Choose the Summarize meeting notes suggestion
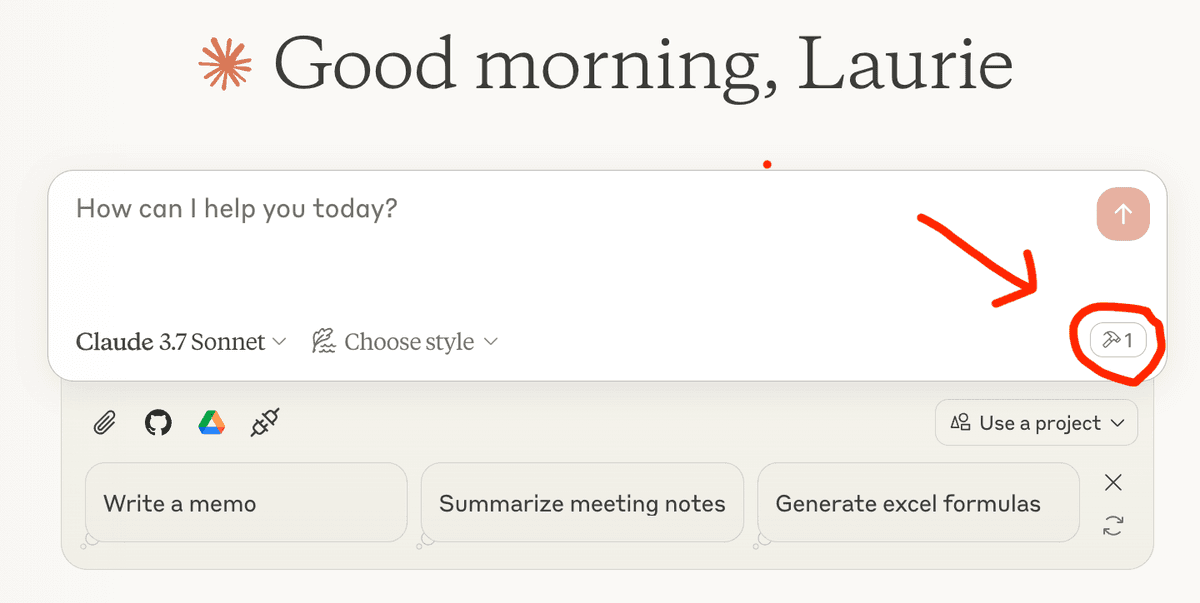Viewport: 1200px width, 603px height. [582, 503]
